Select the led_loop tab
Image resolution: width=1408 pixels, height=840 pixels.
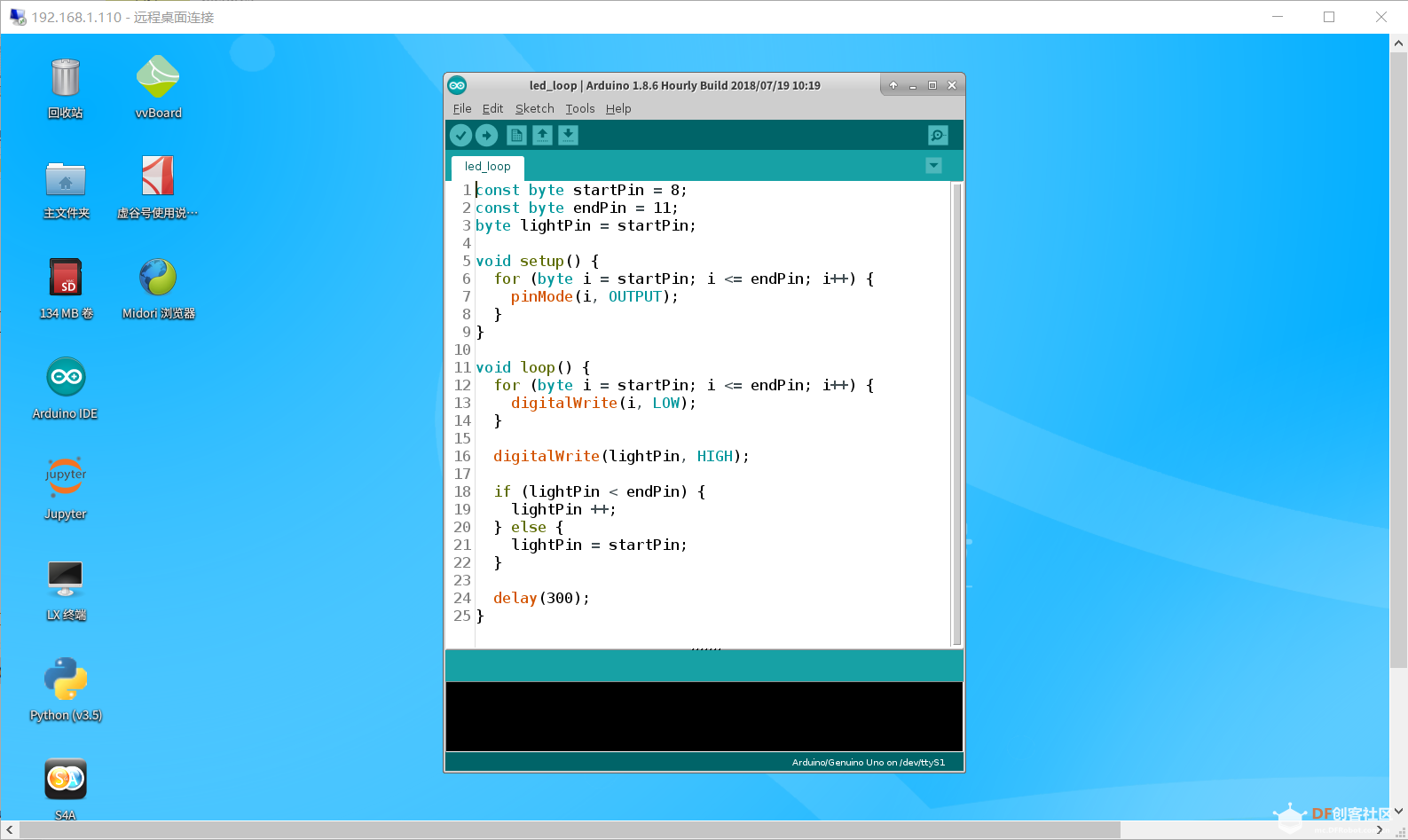pos(487,166)
